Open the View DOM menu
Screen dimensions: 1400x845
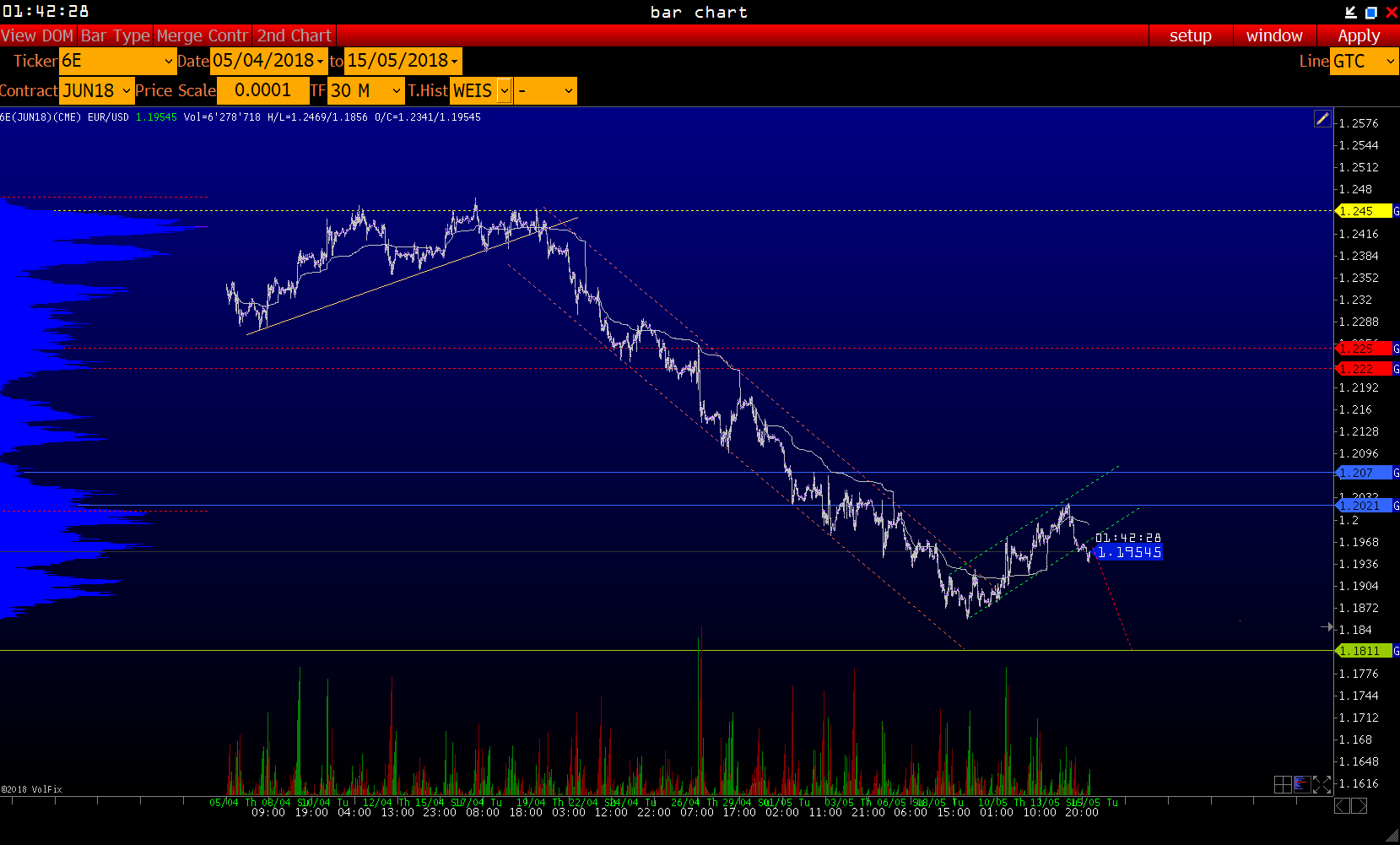(37, 35)
